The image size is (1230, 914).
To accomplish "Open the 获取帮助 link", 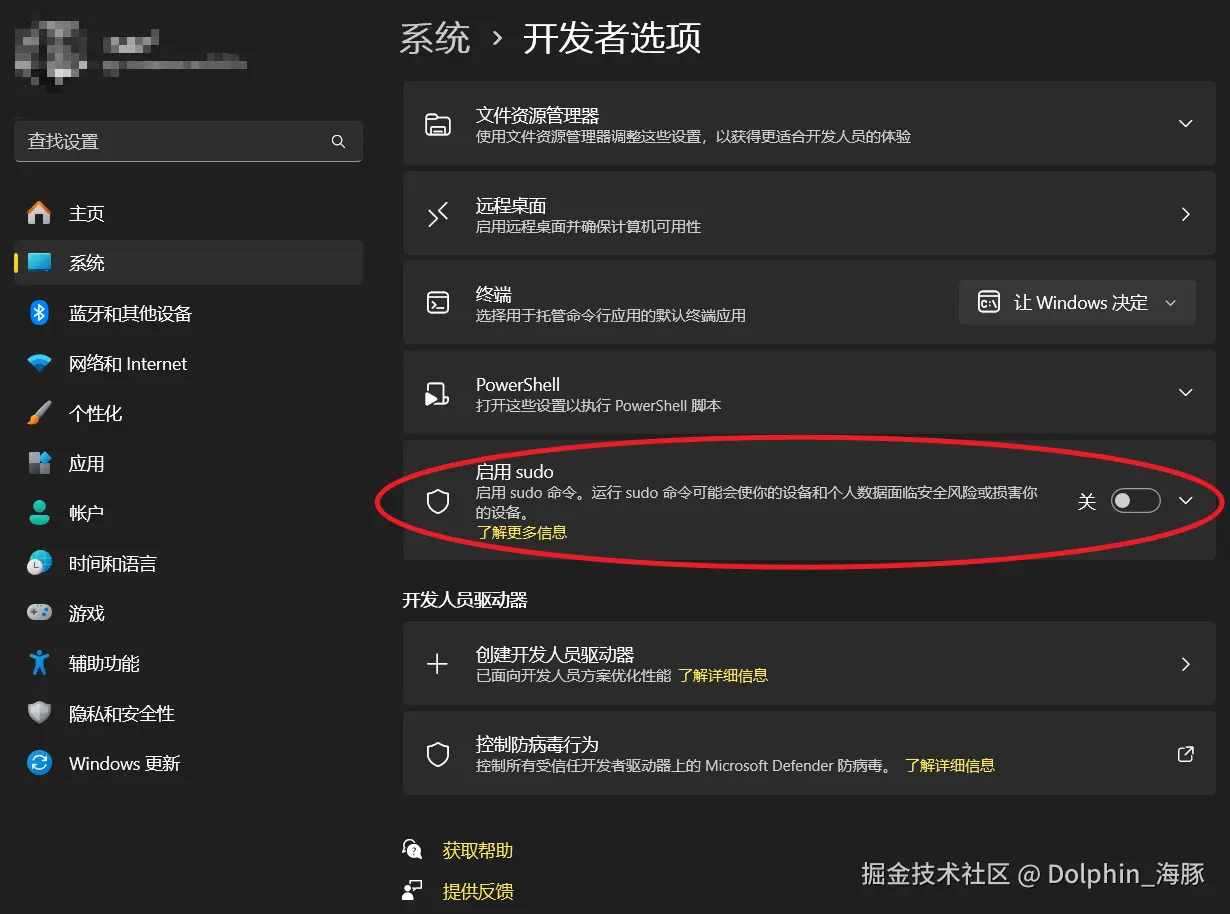I will (478, 850).
